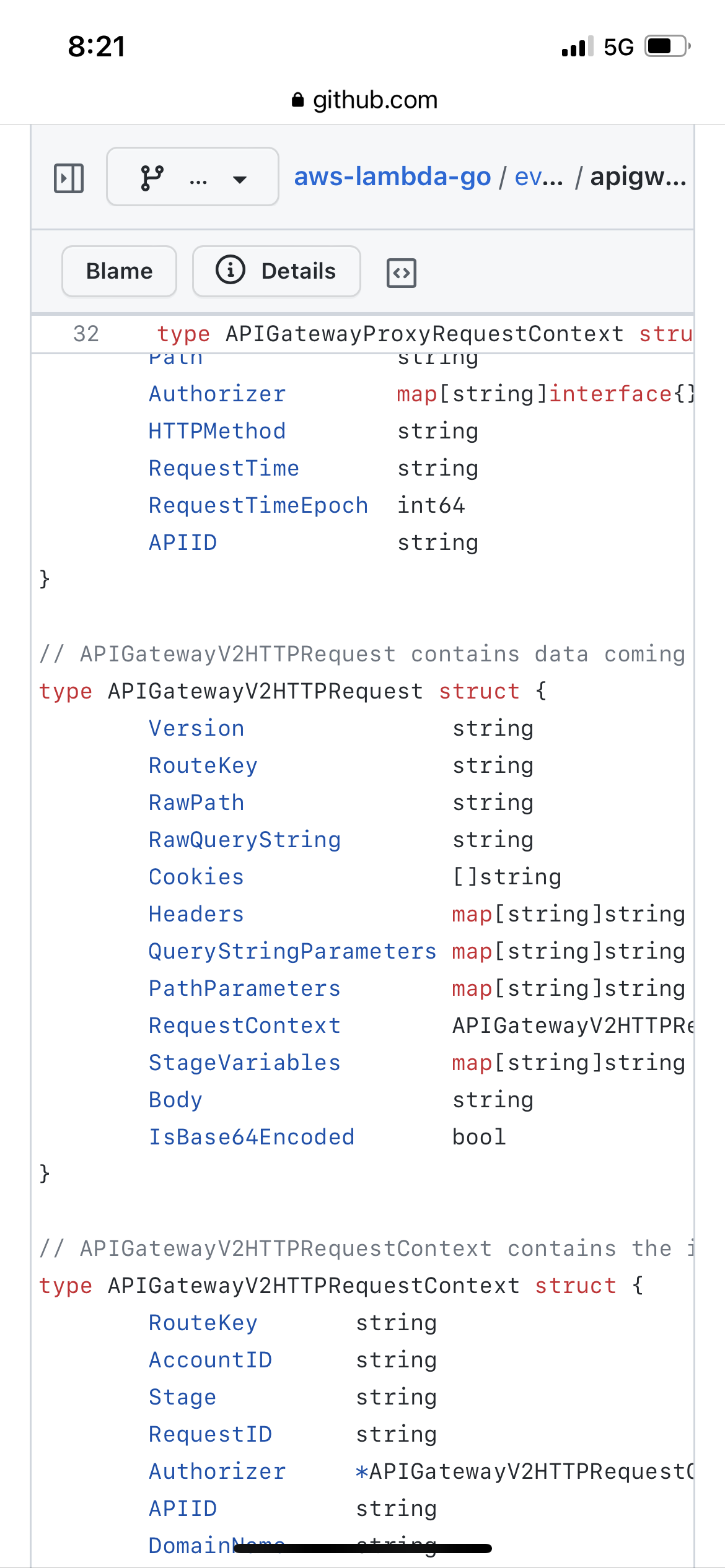Click the ellipsis inside the branch selector
Screen dimensions: 725x1568
coord(199,179)
